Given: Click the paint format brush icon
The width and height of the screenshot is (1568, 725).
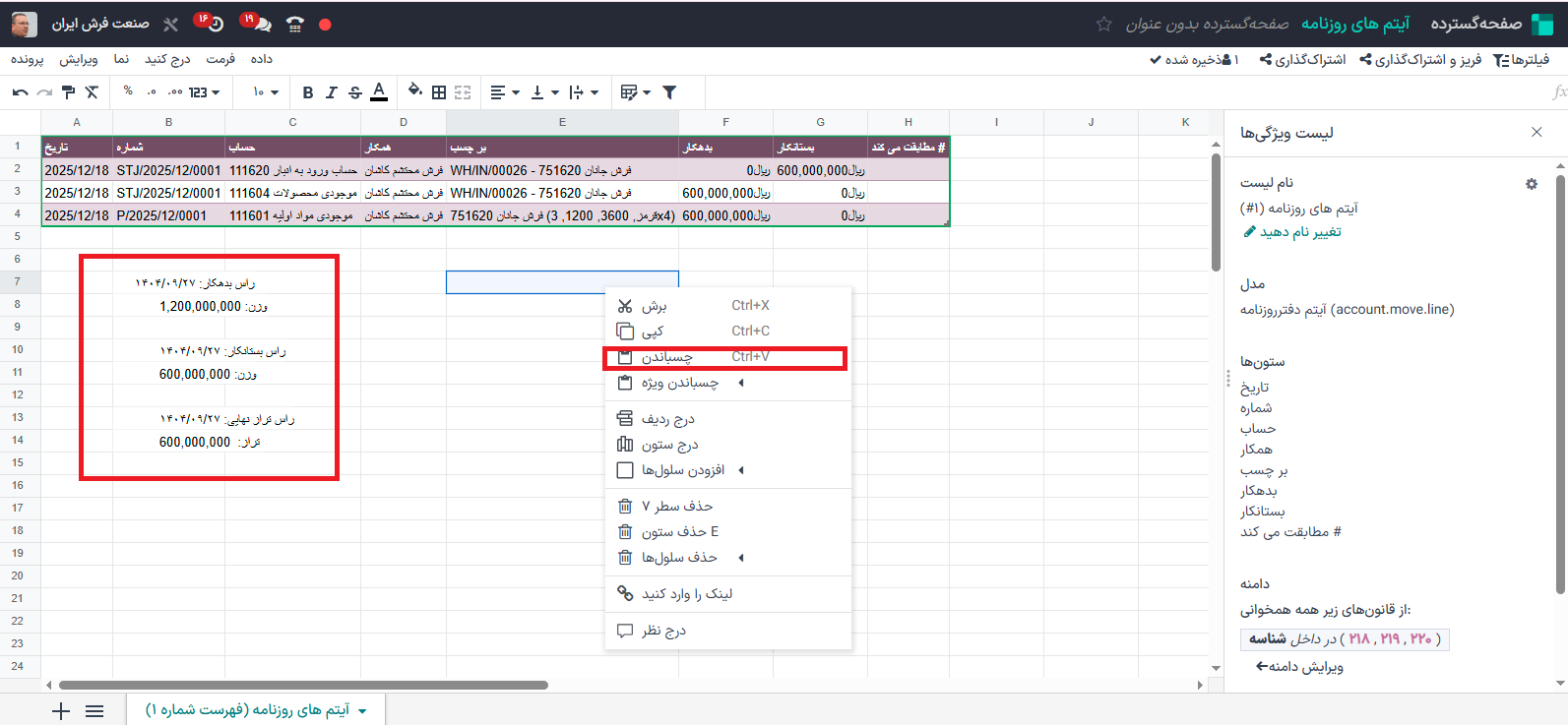Looking at the screenshot, I should click(x=68, y=92).
